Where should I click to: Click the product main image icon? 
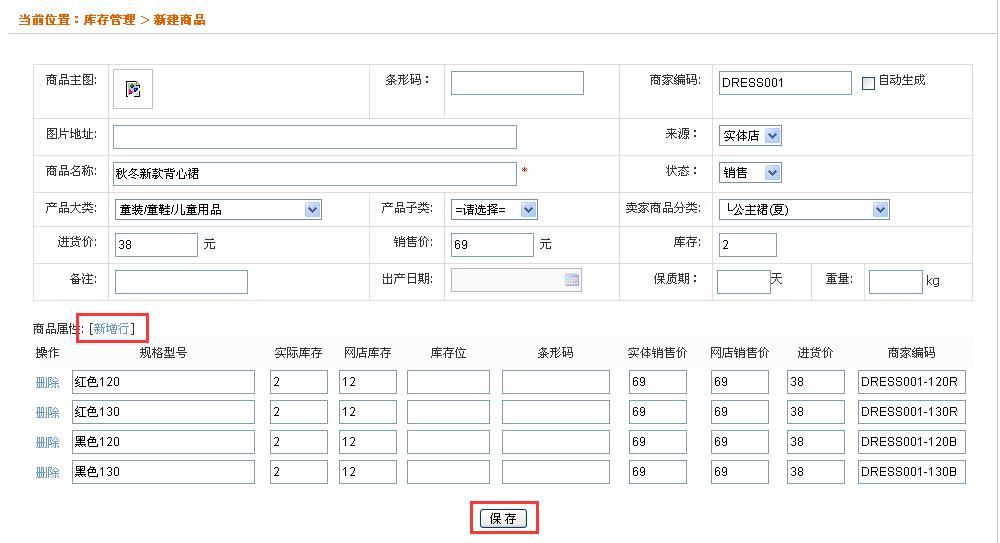(133, 89)
